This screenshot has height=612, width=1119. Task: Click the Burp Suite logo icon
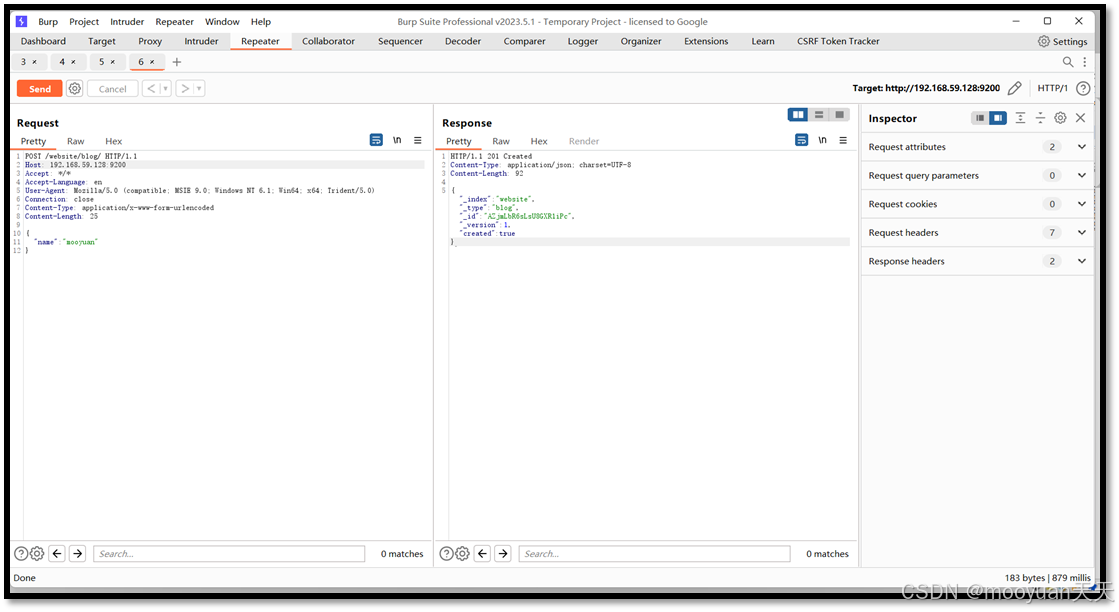pyautogui.click(x=21, y=21)
